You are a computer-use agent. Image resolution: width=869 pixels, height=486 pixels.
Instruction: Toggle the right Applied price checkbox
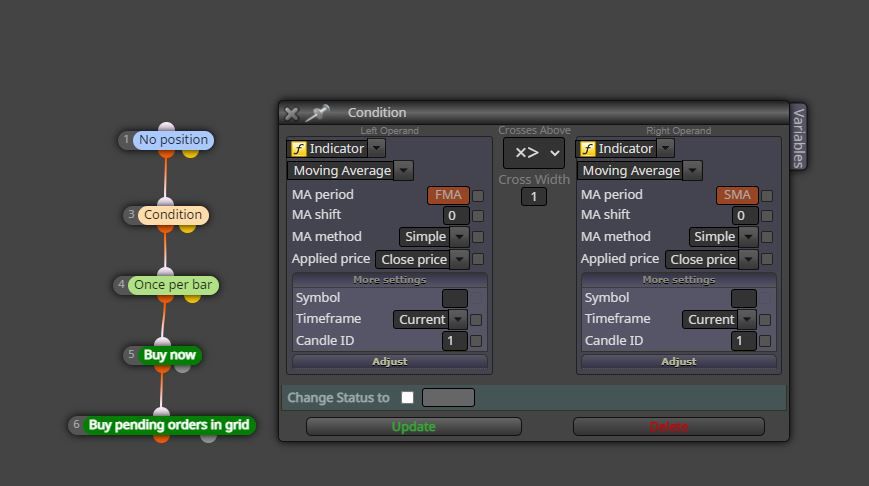point(767,259)
